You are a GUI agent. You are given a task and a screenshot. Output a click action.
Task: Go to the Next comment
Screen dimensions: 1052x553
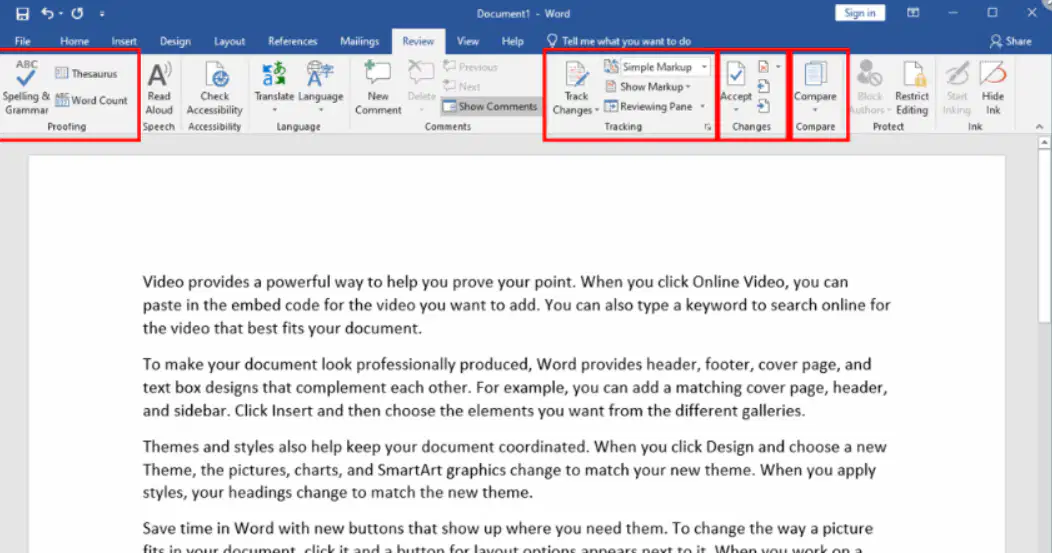tap(462, 87)
